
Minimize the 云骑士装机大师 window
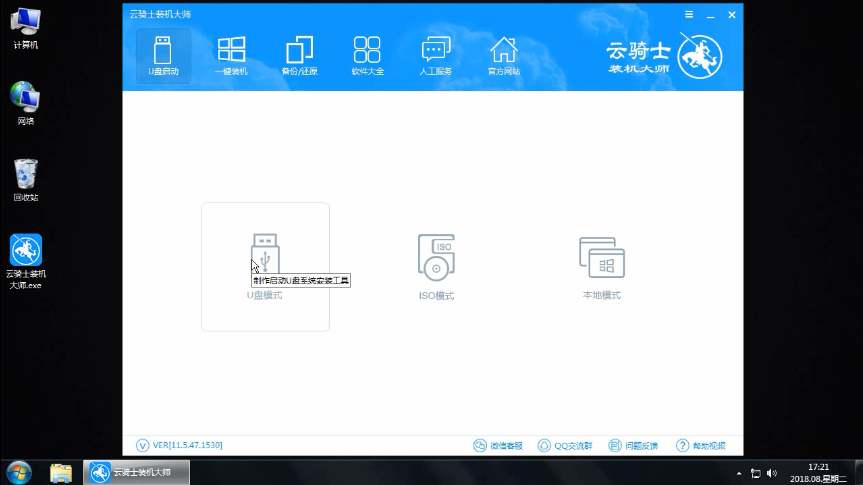tap(711, 15)
